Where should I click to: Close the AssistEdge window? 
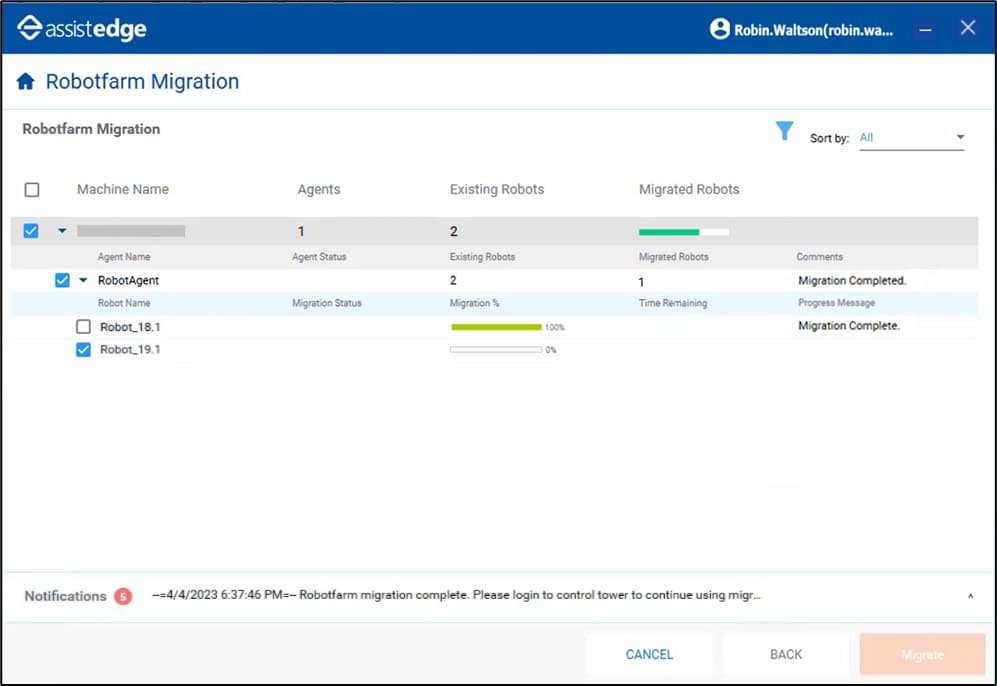pos(968,28)
